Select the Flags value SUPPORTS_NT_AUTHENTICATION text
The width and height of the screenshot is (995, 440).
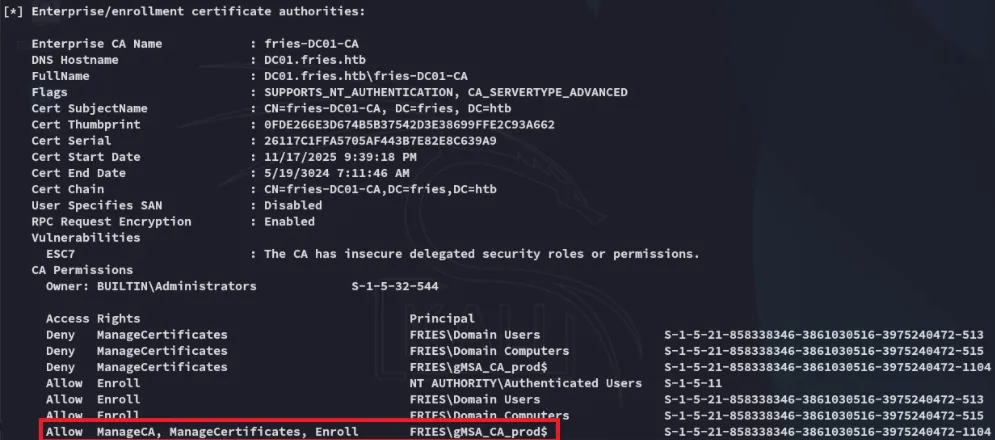[x=354, y=92]
